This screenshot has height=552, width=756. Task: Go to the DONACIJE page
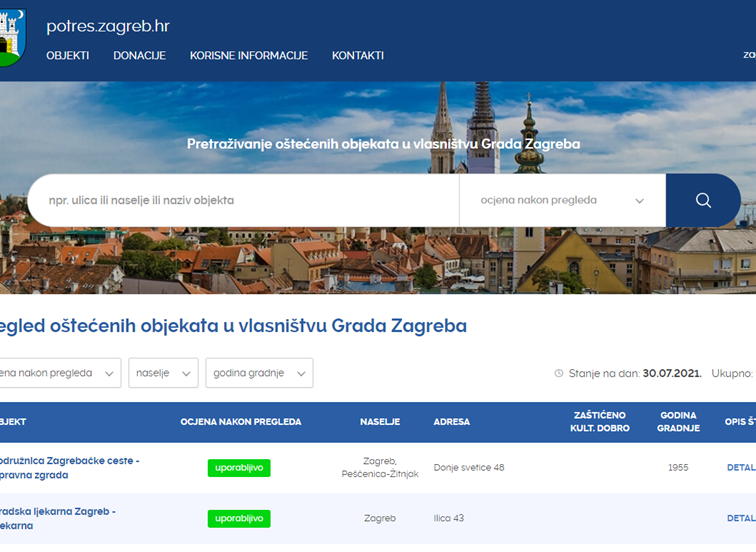(x=139, y=56)
